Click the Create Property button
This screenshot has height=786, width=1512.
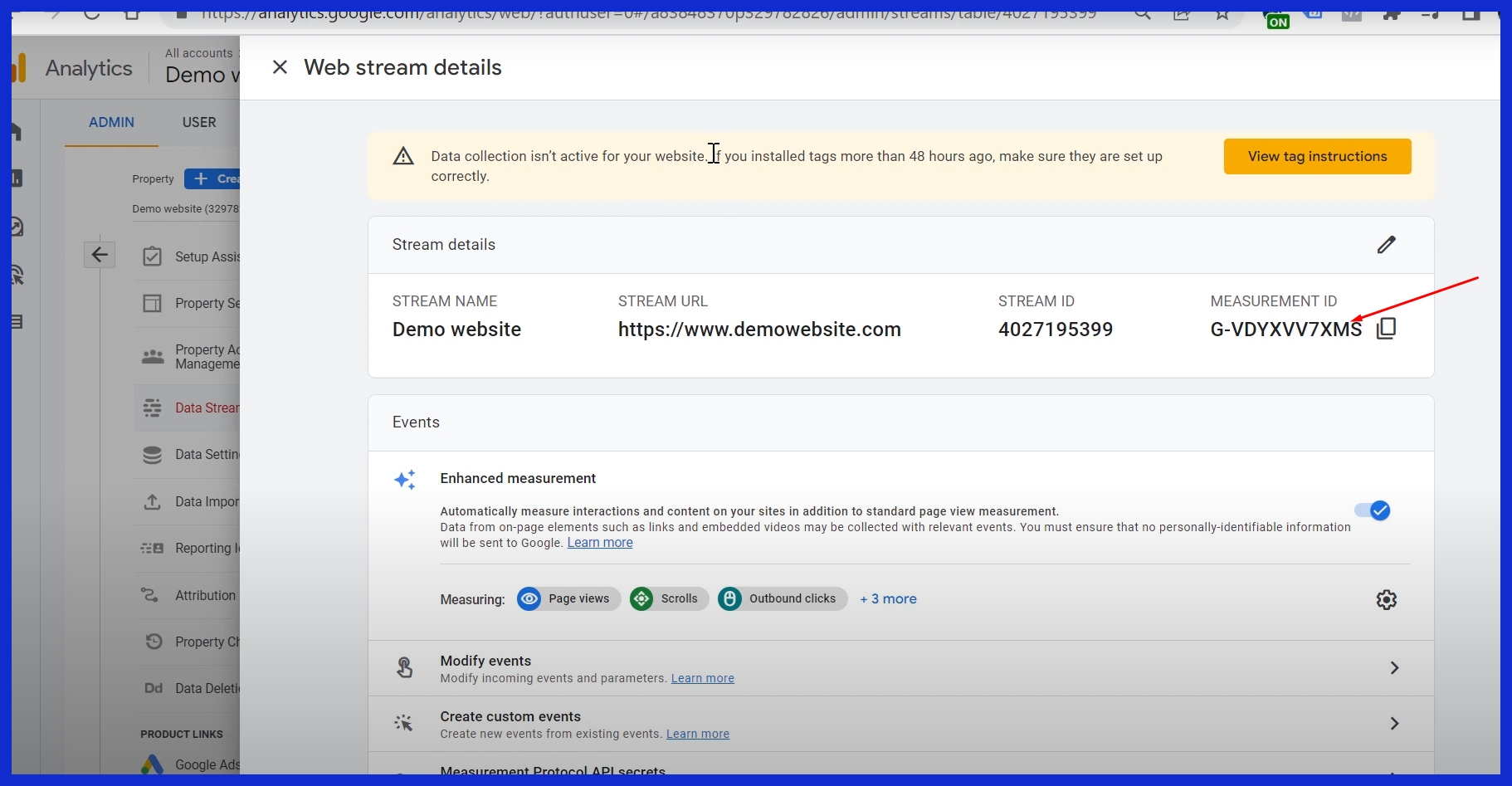click(x=212, y=178)
